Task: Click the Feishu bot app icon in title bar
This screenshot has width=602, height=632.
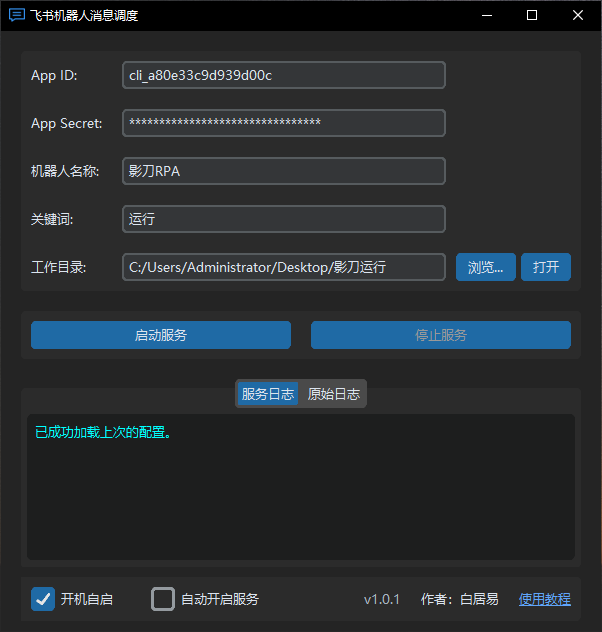Action: (x=17, y=16)
